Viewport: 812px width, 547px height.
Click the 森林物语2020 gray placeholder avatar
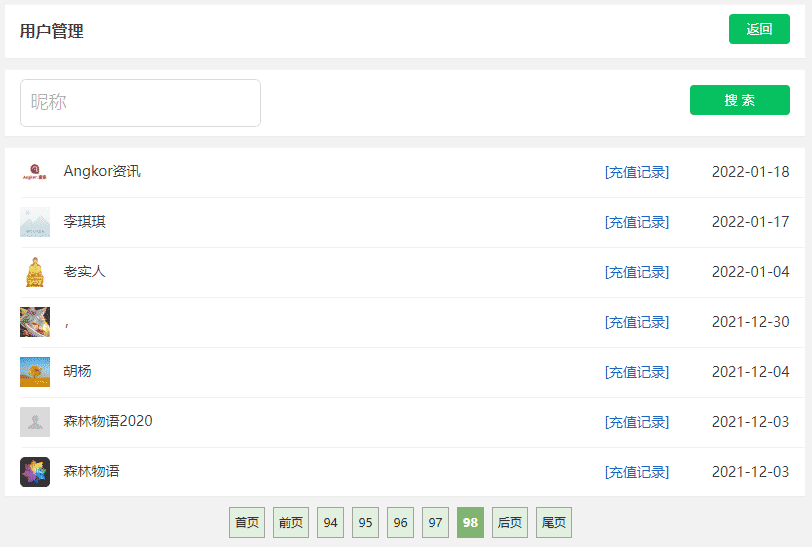[x=35, y=422]
